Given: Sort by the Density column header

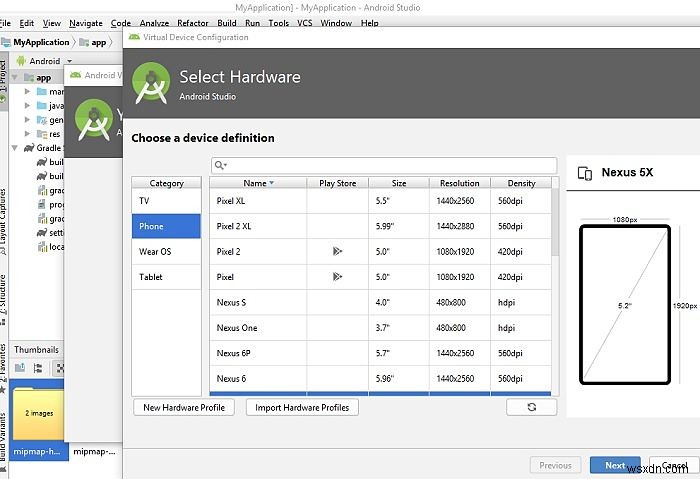Looking at the screenshot, I should click(521, 183).
